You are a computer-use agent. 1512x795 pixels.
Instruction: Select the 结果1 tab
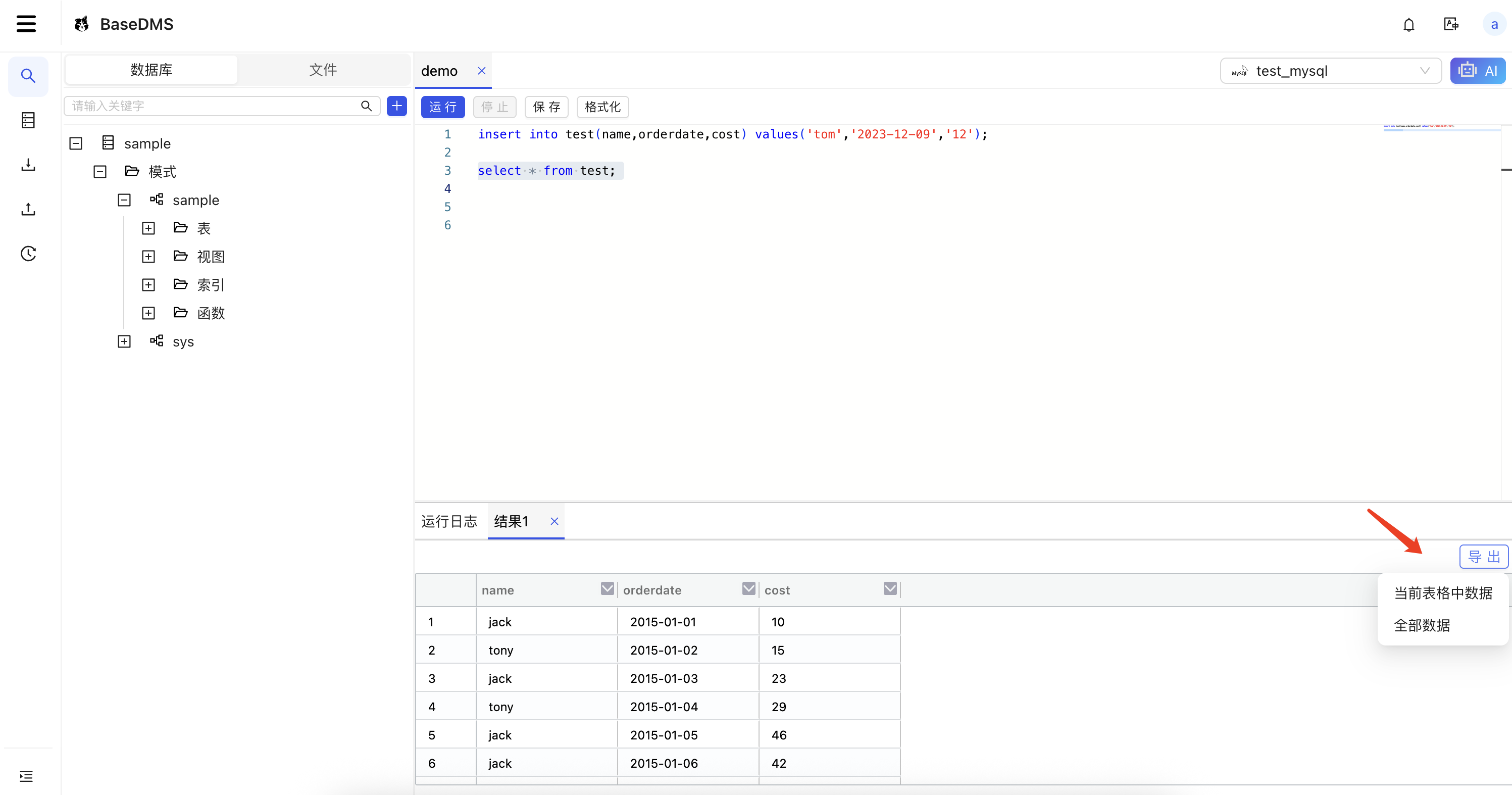(x=511, y=521)
